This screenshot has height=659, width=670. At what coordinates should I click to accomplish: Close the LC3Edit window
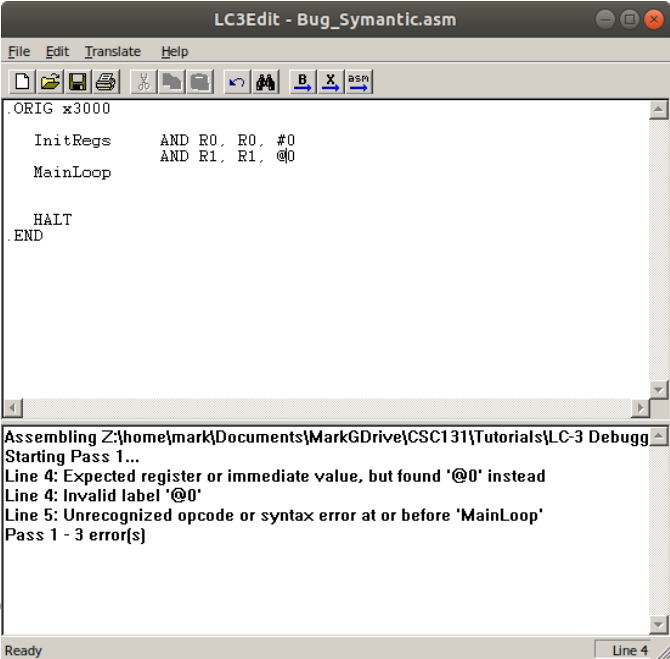pos(654,19)
